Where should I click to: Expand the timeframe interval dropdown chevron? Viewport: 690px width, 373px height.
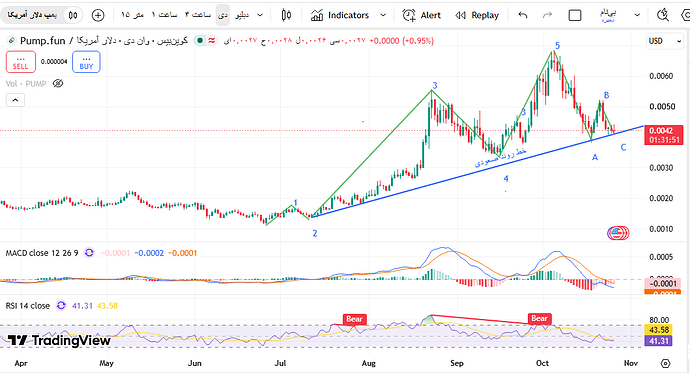click(260, 15)
